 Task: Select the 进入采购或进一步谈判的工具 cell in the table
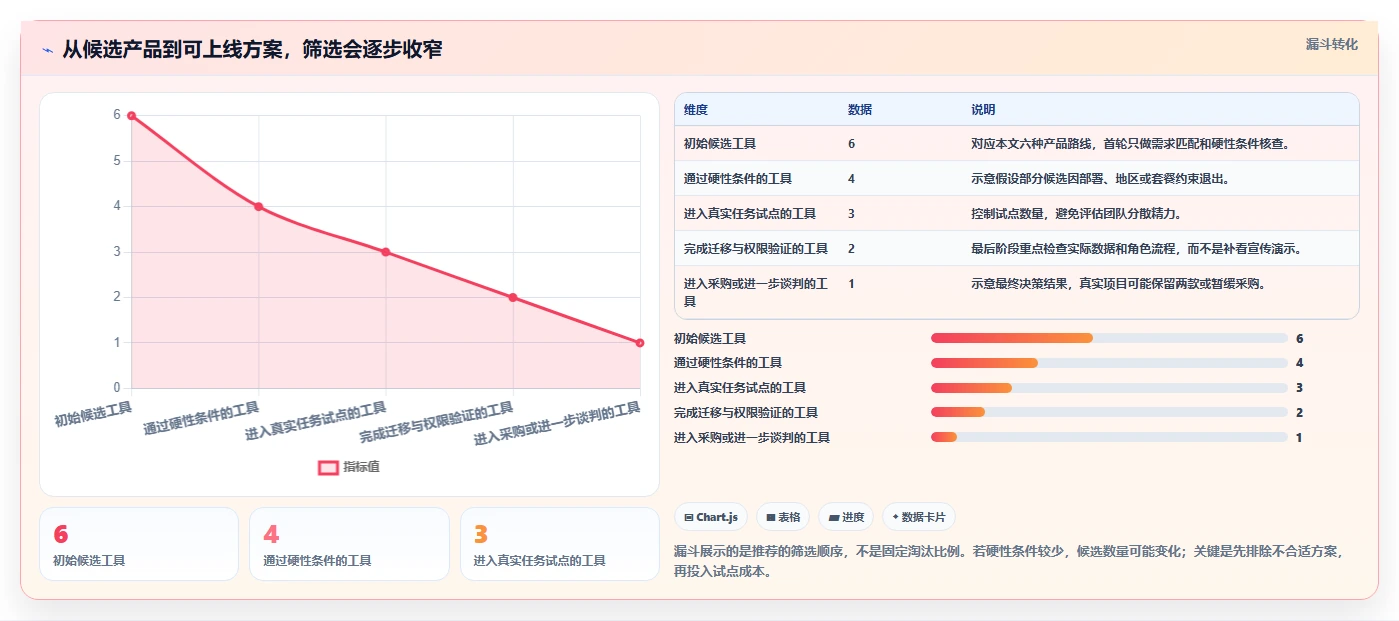pyautogui.click(x=756, y=292)
